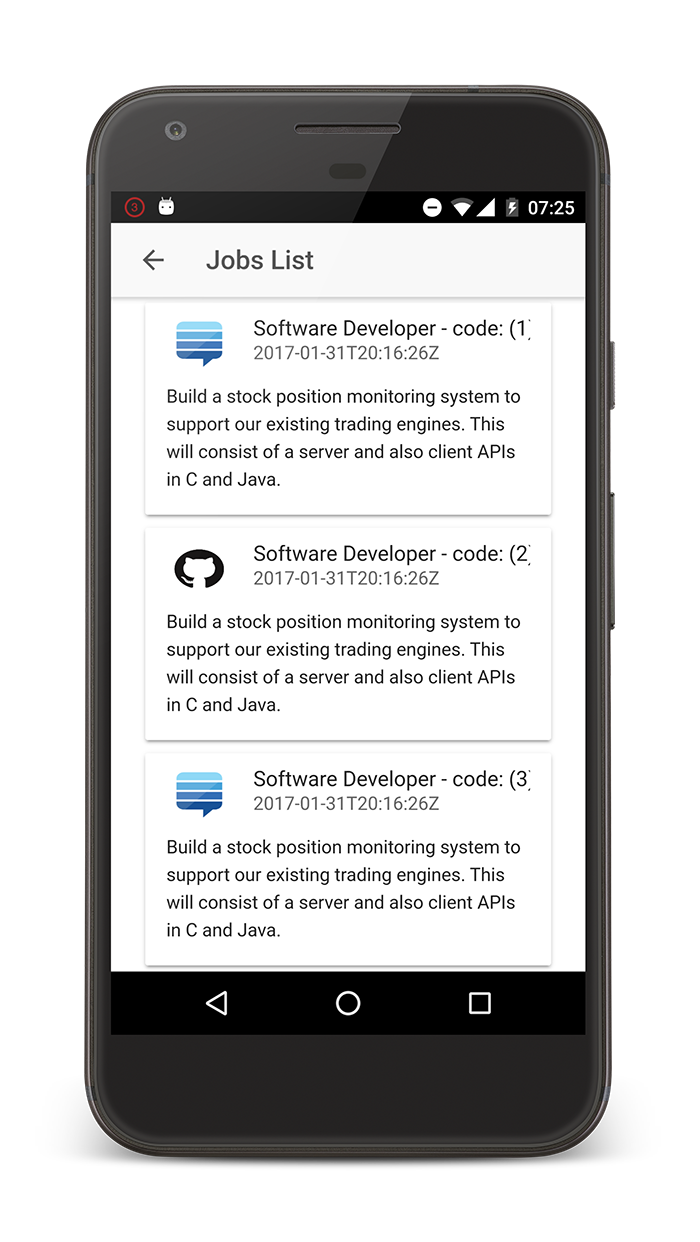Tap the Android home circle button

[348, 1003]
